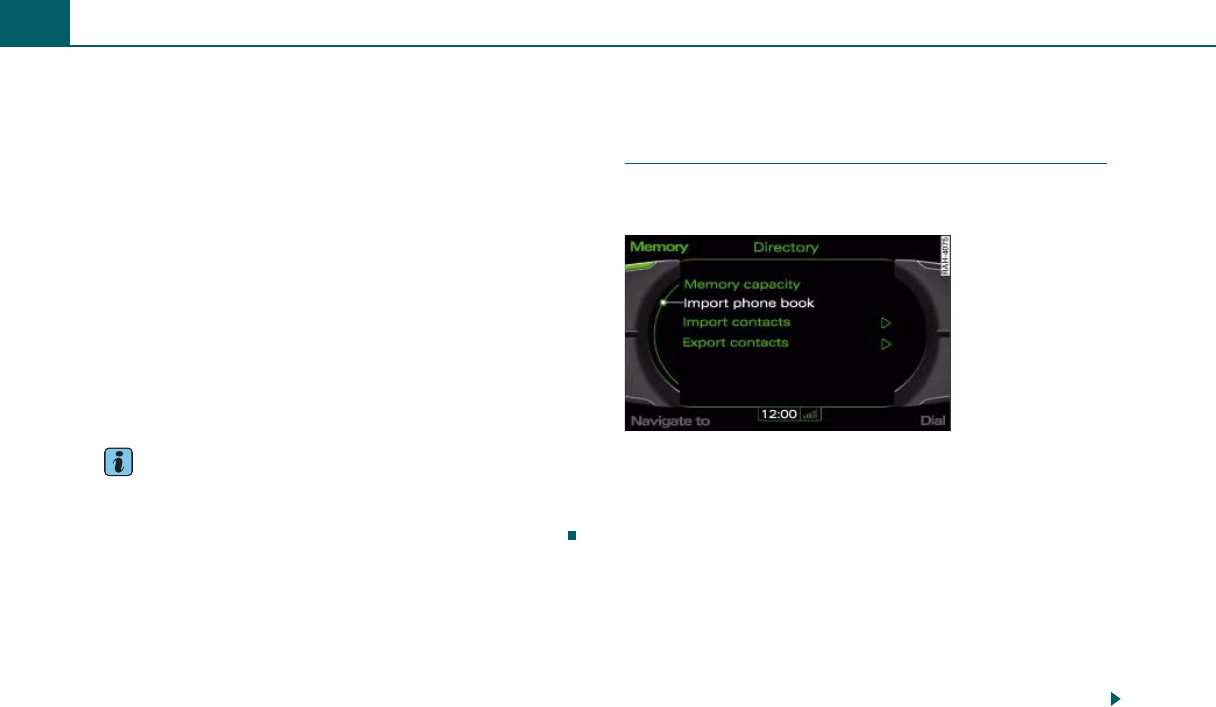Open Export contacts submenu
Image resolution: width=1216 pixels, height=707 pixels.
tap(735, 342)
